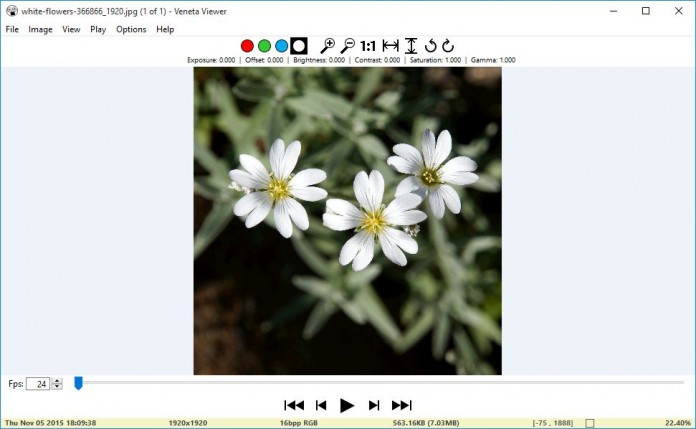Click the Saturation: 1.000 value
The height and width of the screenshot is (429, 696).
click(x=435, y=60)
